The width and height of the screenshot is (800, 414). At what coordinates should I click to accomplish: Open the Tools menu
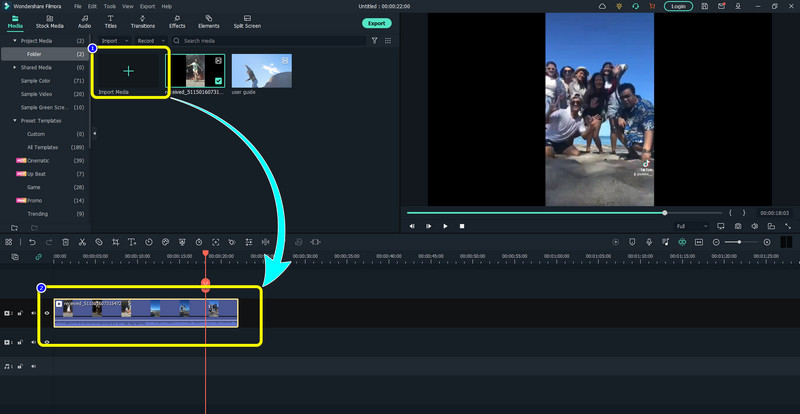tap(109, 6)
